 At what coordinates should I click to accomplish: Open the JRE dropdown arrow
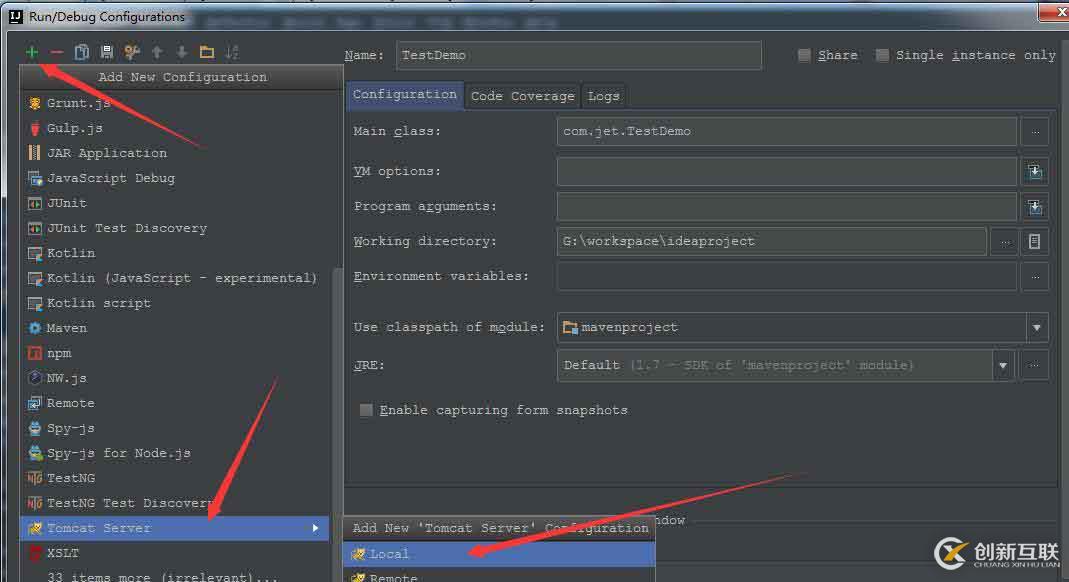click(1003, 366)
